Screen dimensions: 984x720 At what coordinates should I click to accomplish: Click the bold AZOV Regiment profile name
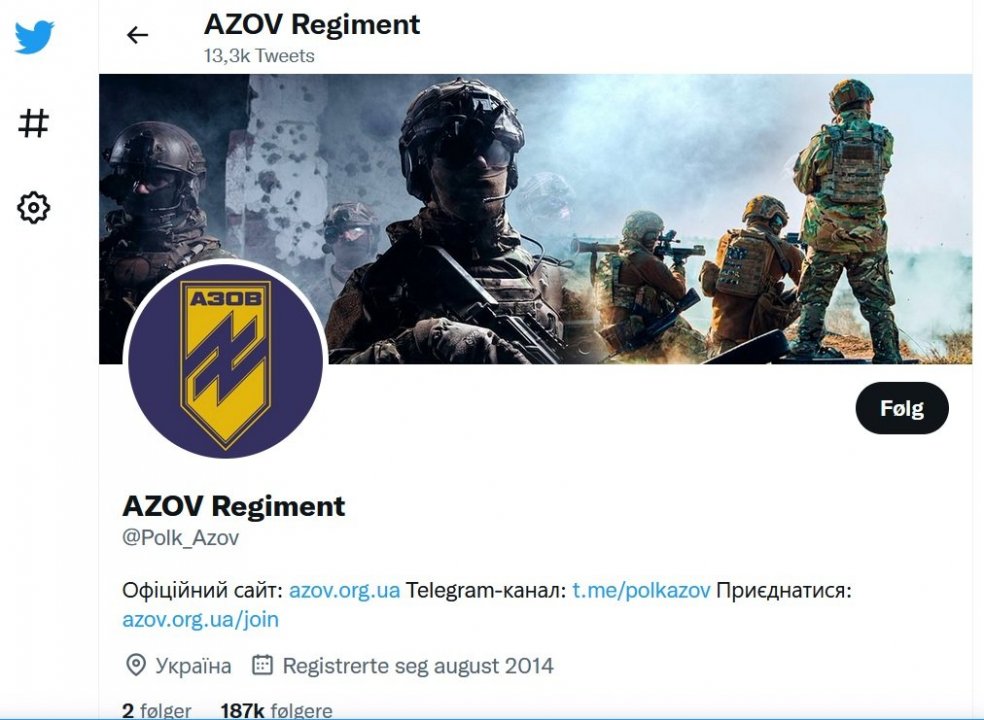point(233,506)
